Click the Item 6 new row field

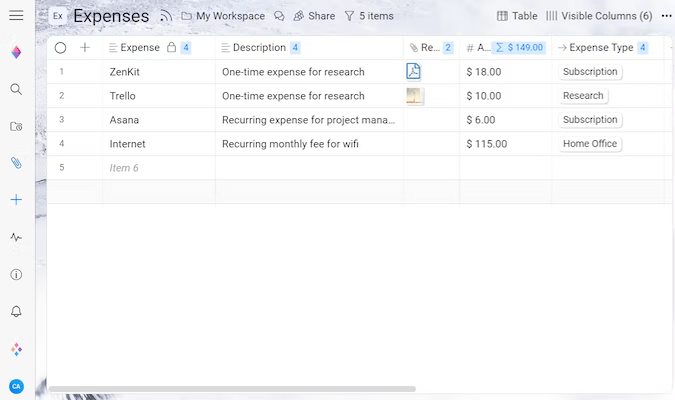pyautogui.click(x=124, y=168)
